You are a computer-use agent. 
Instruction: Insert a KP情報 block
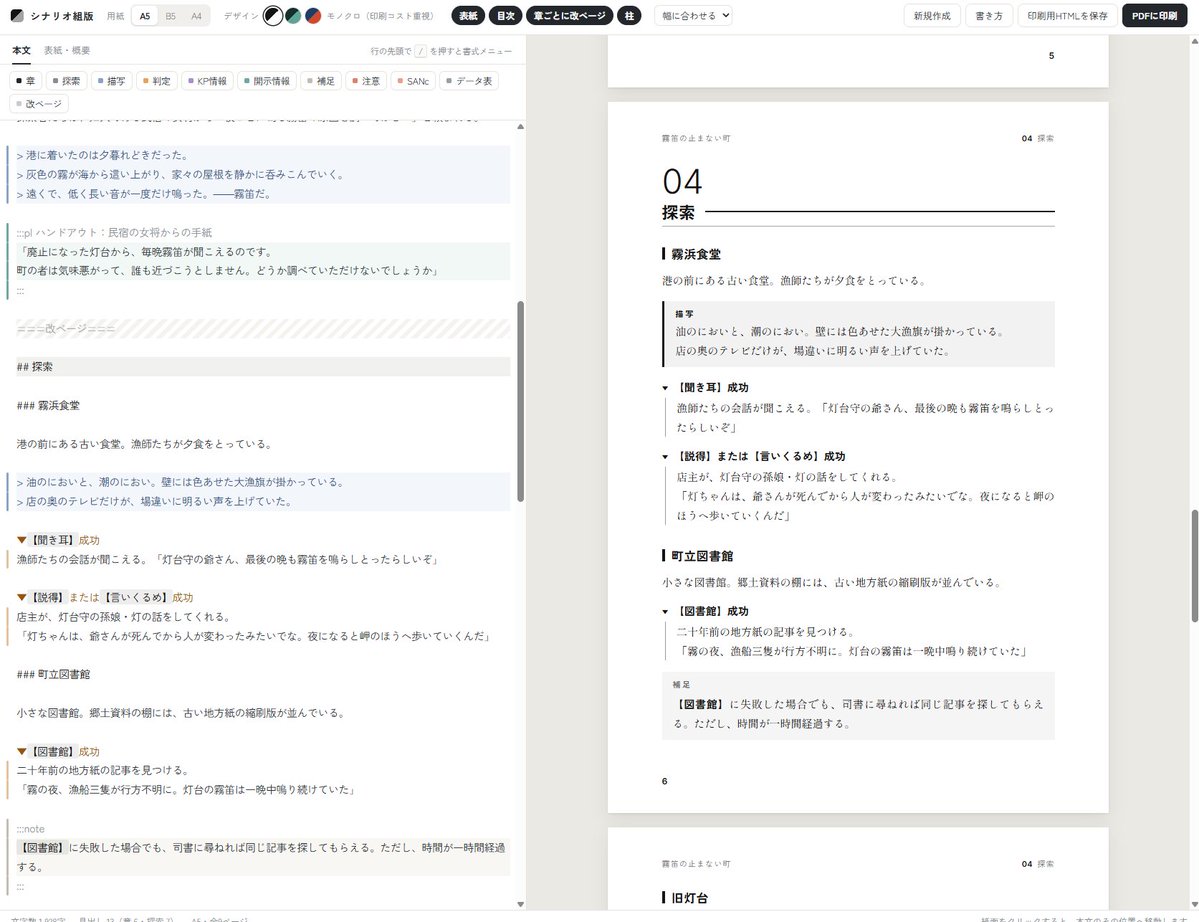click(207, 81)
